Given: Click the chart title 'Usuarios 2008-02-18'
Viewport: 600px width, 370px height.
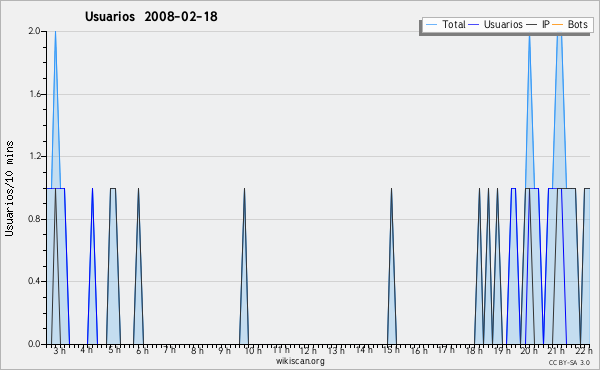Looking at the screenshot, I should coord(151,16).
